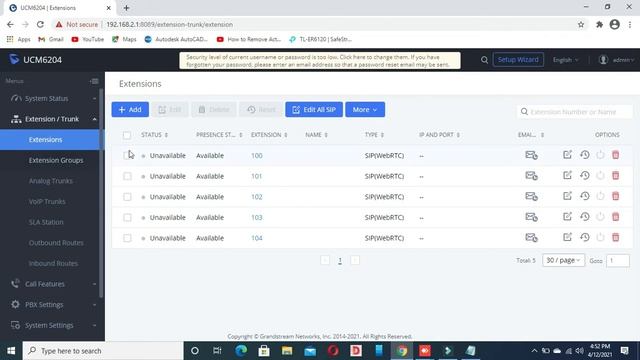Open Microsoft Edge from taskbar
640x360 pixels.
click(241, 351)
